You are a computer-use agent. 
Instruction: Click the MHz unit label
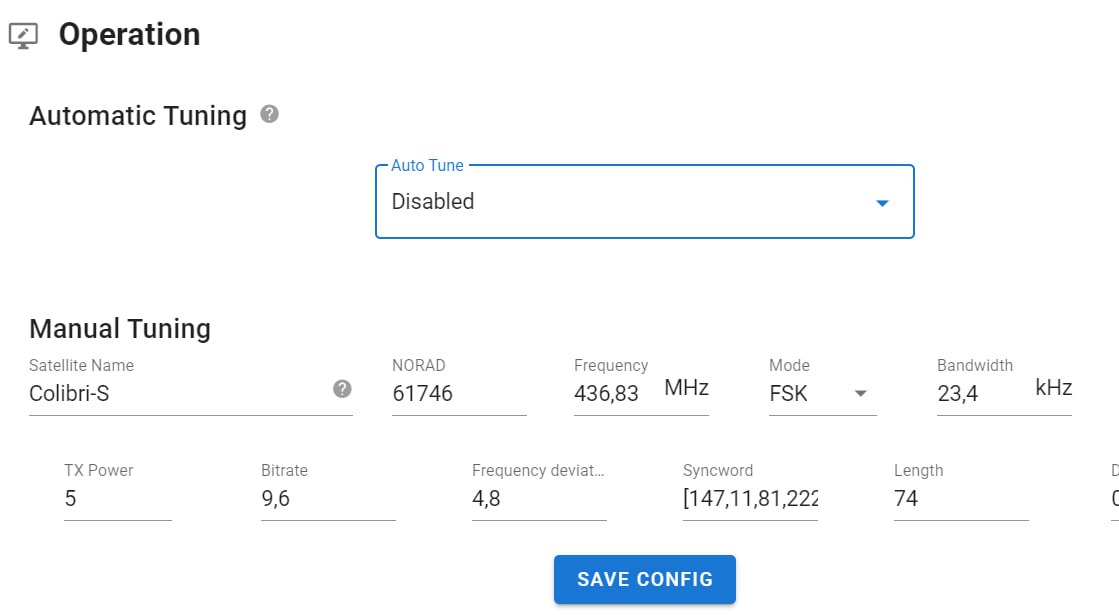pyautogui.click(x=687, y=387)
